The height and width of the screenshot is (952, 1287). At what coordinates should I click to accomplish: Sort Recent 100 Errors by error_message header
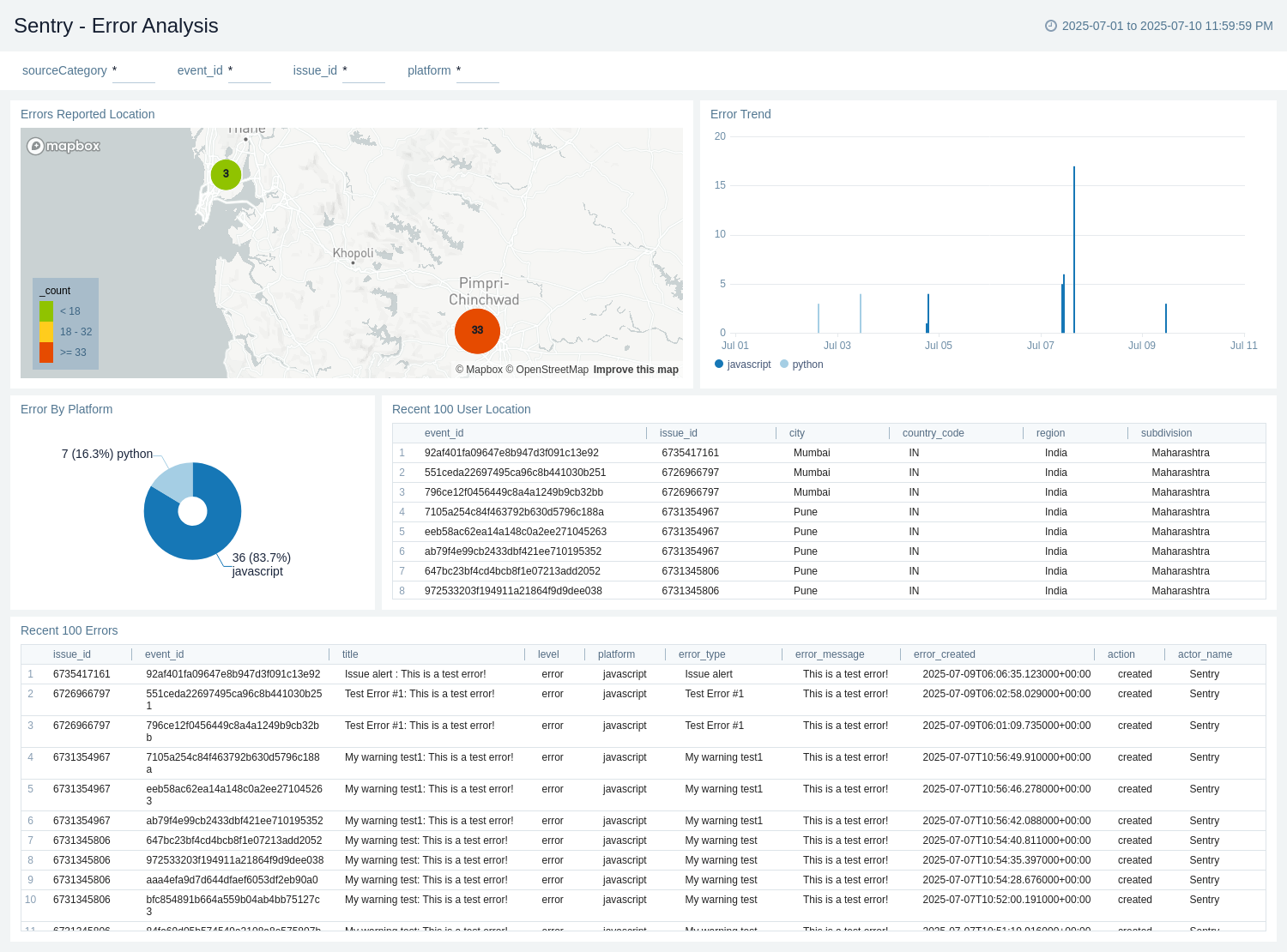(x=830, y=654)
